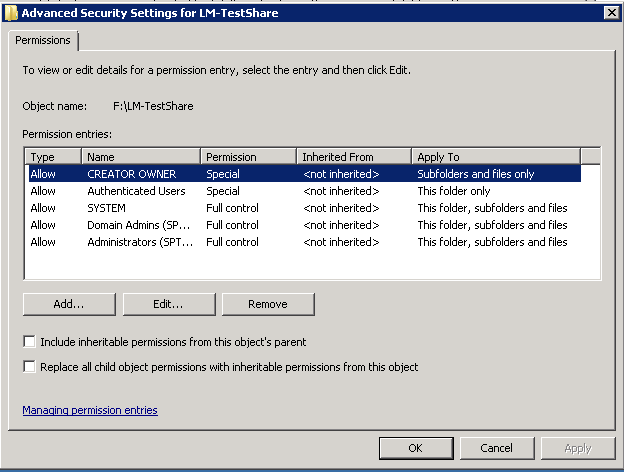Screen dimensions: 624x472
Task: Sort by the Name column header
Action: pyautogui.click(x=141, y=157)
